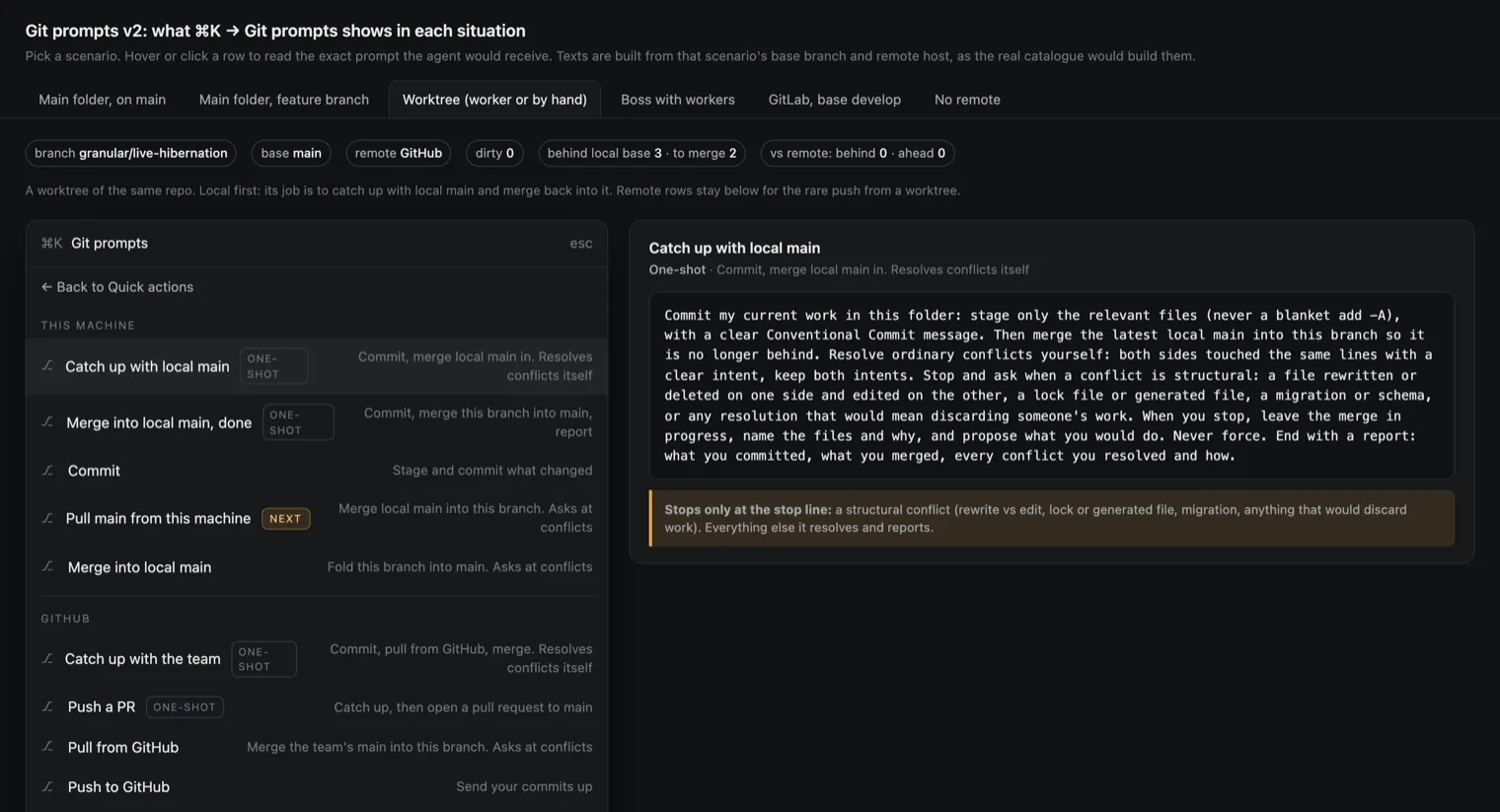Click the THIS MACHINE section label

[88, 326]
